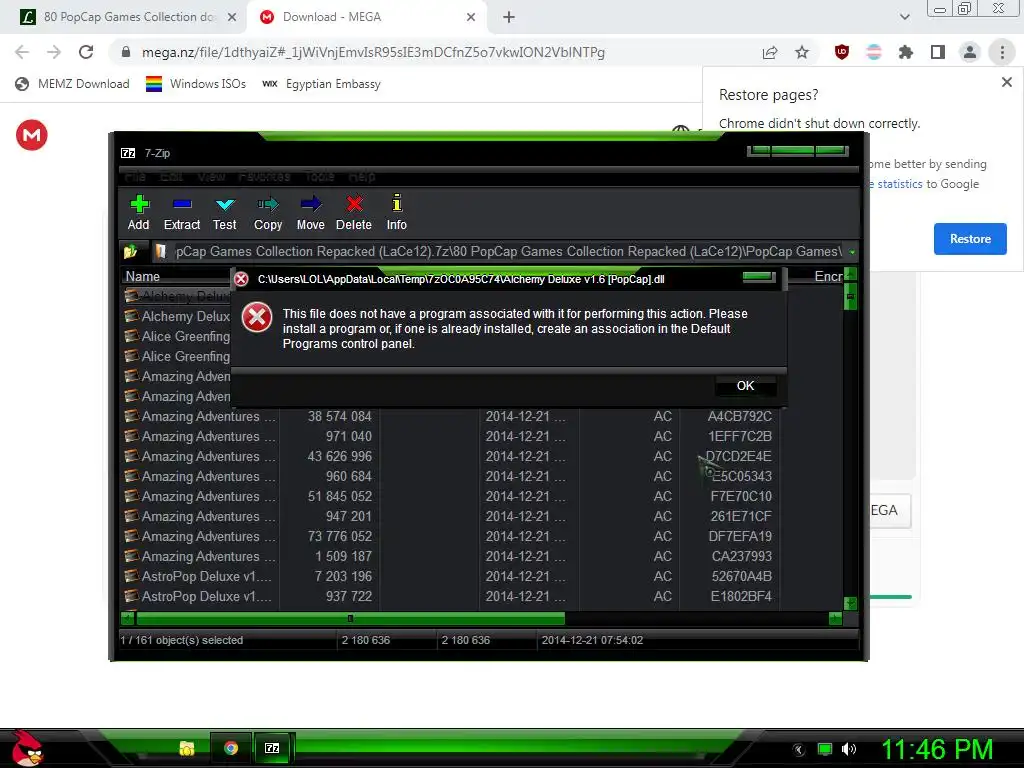Open the Help menu in 7-Zip

coord(361,176)
